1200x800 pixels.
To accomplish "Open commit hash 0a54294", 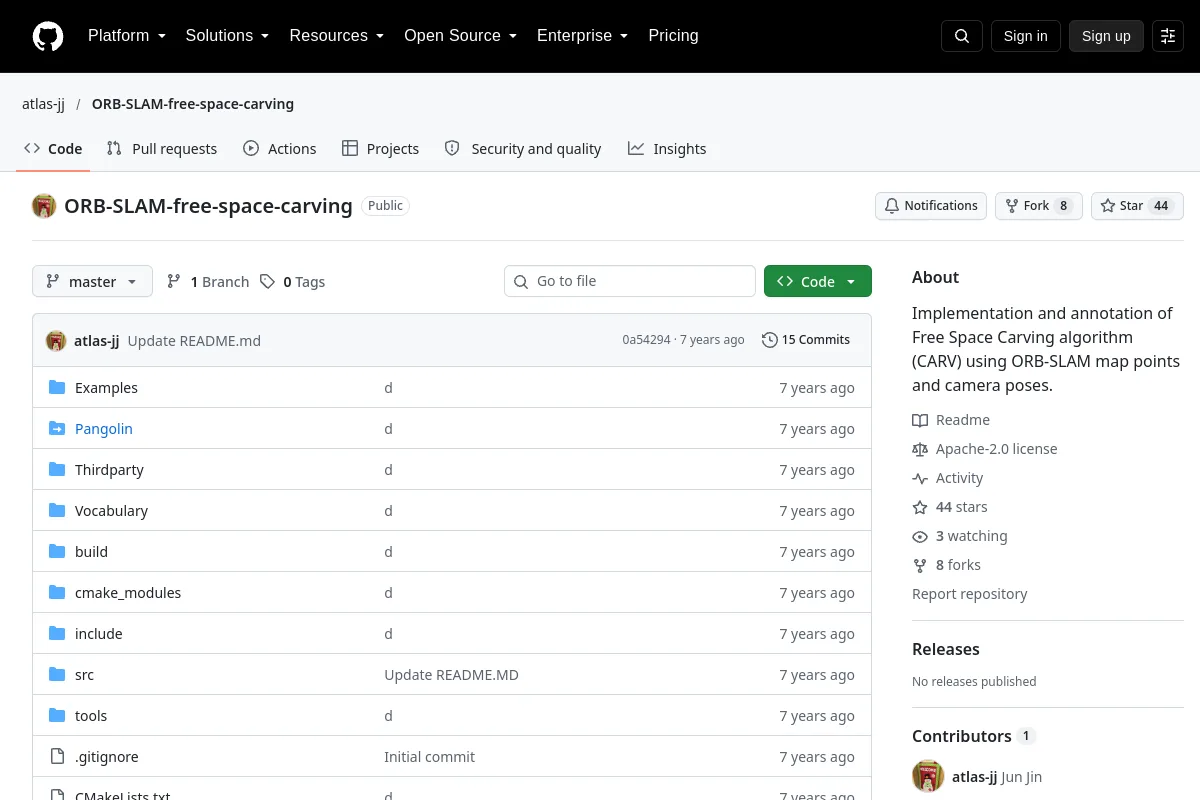I will (x=646, y=340).
